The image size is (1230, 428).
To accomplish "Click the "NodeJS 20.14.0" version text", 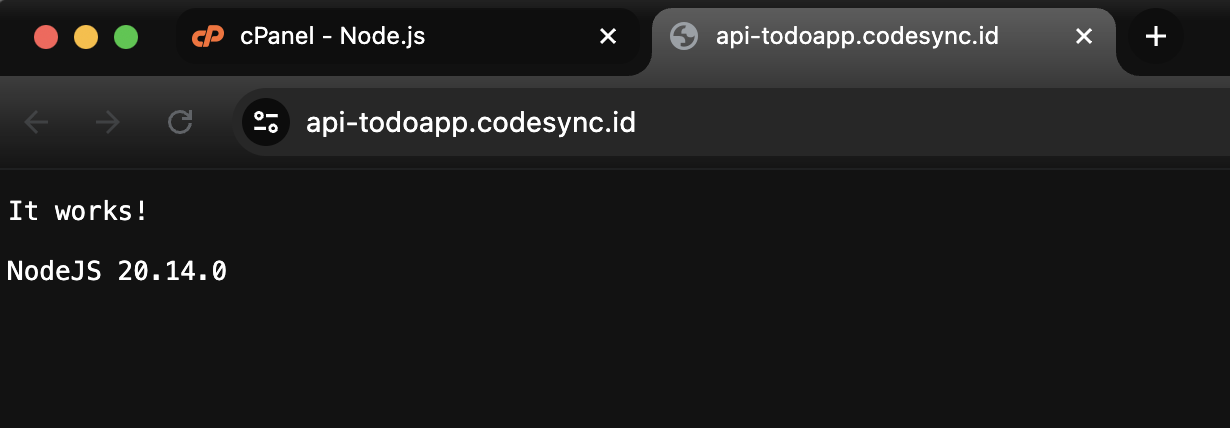I will (x=116, y=271).
